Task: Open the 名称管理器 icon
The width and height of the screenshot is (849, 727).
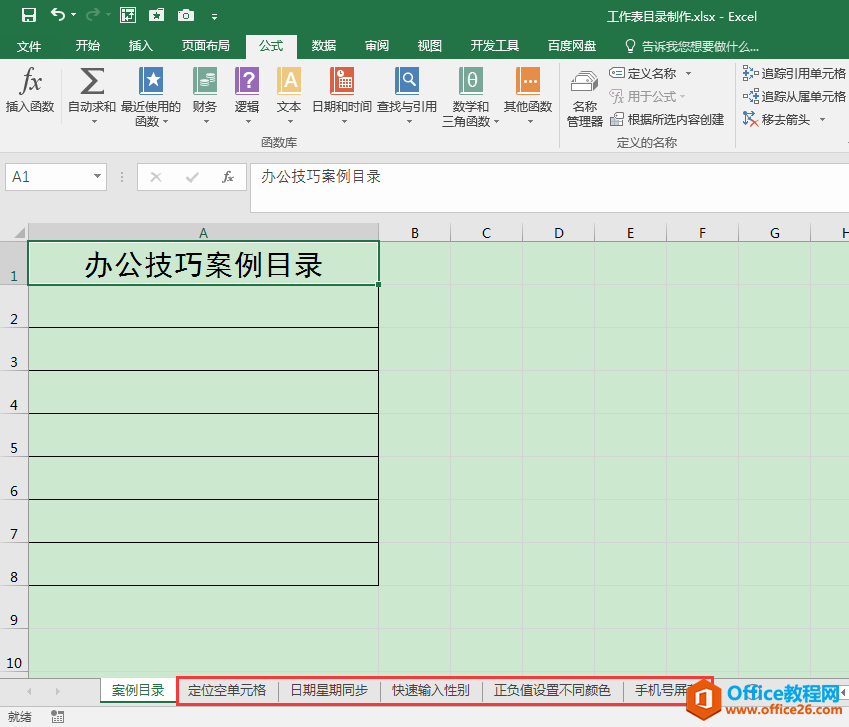Action: point(584,82)
